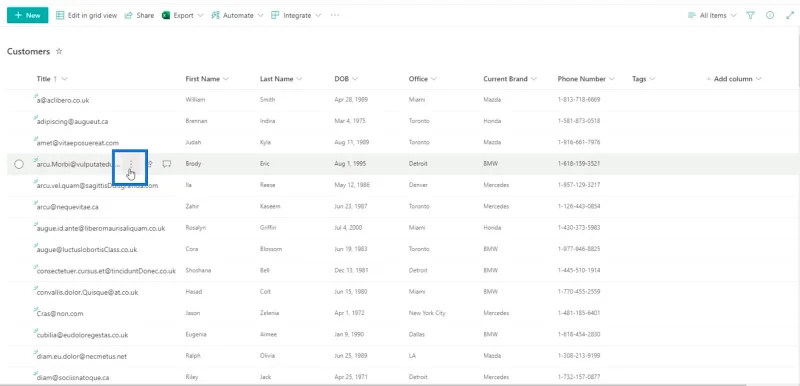Click the date Aug 11, 1989
This screenshot has width=800, height=386.
(x=352, y=142)
